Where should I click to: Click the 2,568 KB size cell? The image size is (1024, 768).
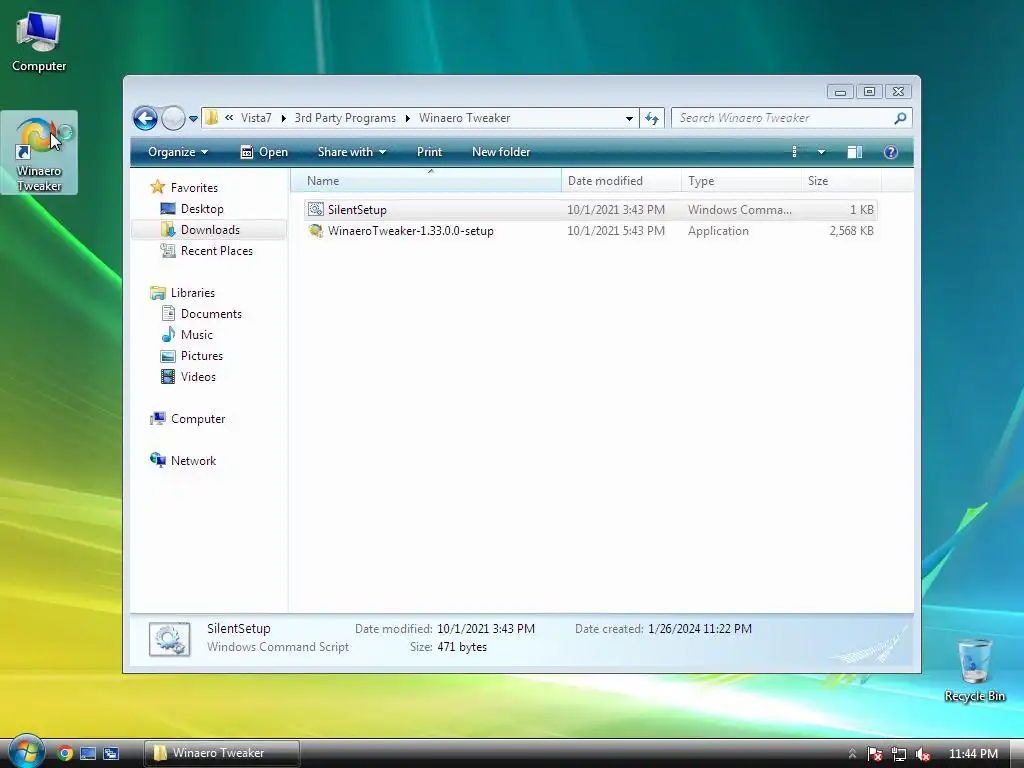point(851,231)
